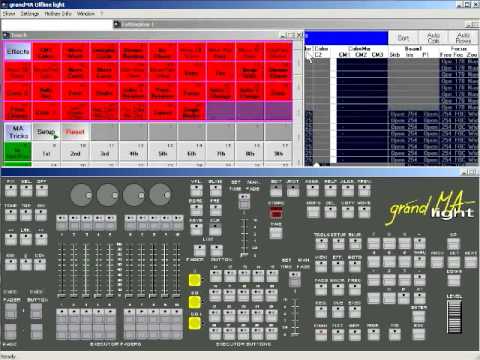This screenshot has height=360, width=480.
Task: Click the DEL key
Action: tap(330, 212)
